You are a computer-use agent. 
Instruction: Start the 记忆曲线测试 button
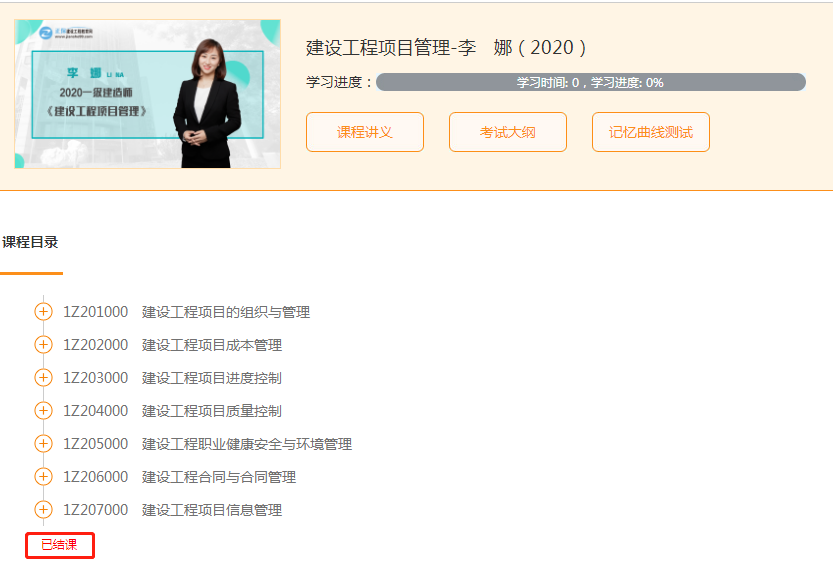coord(651,132)
